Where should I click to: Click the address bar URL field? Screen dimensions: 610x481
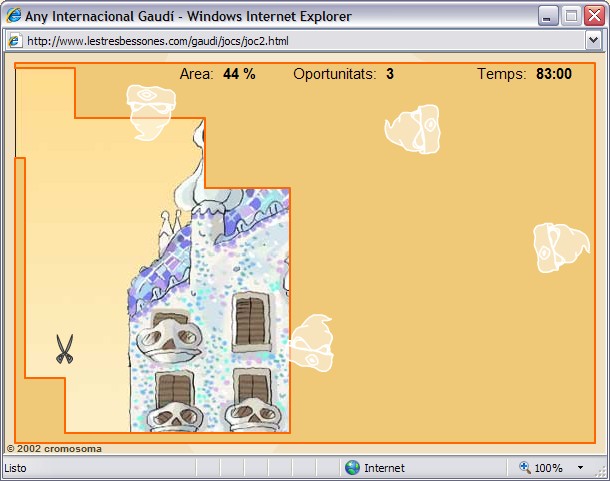296,41
